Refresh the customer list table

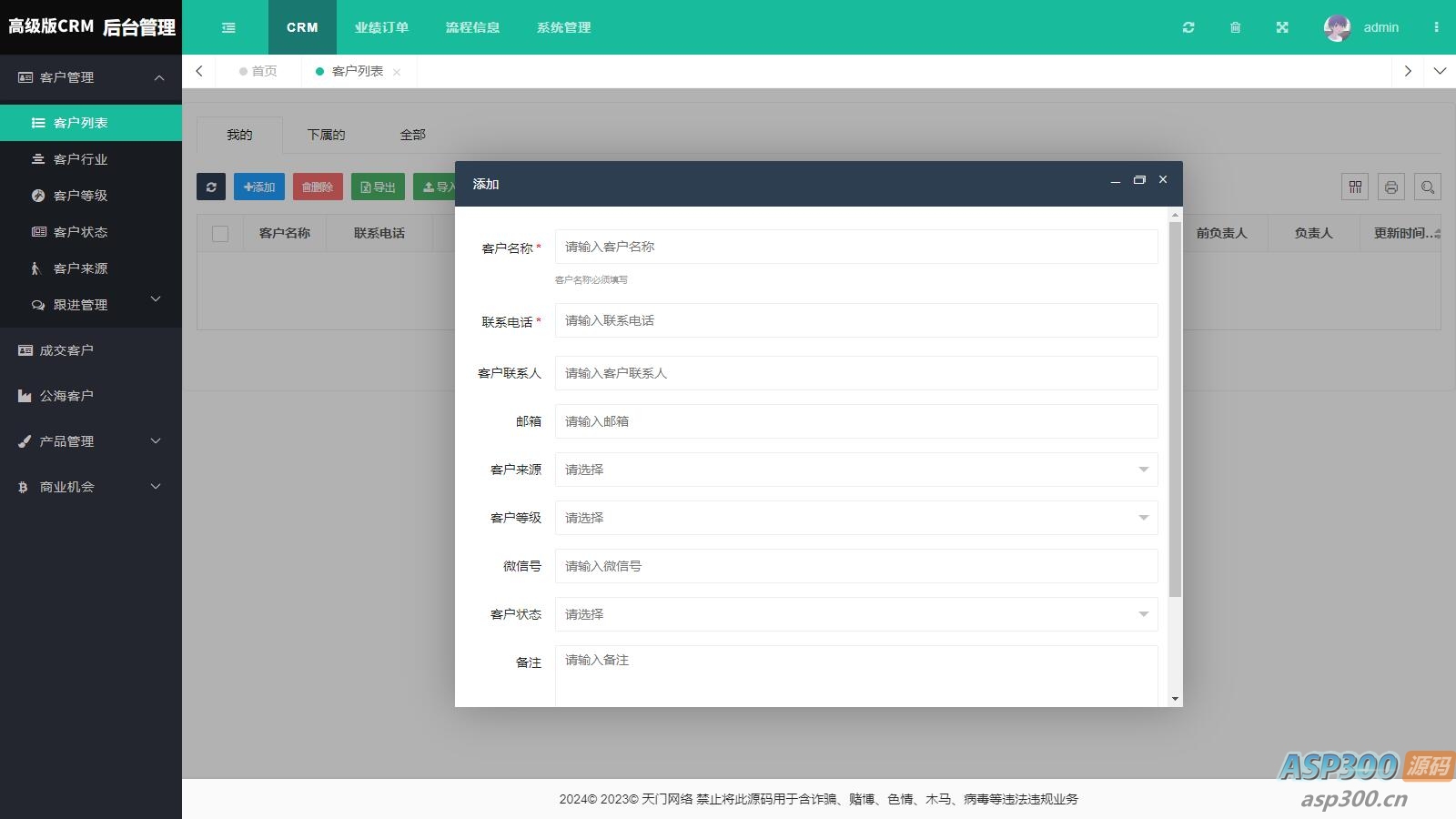click(x=211, y=187)
